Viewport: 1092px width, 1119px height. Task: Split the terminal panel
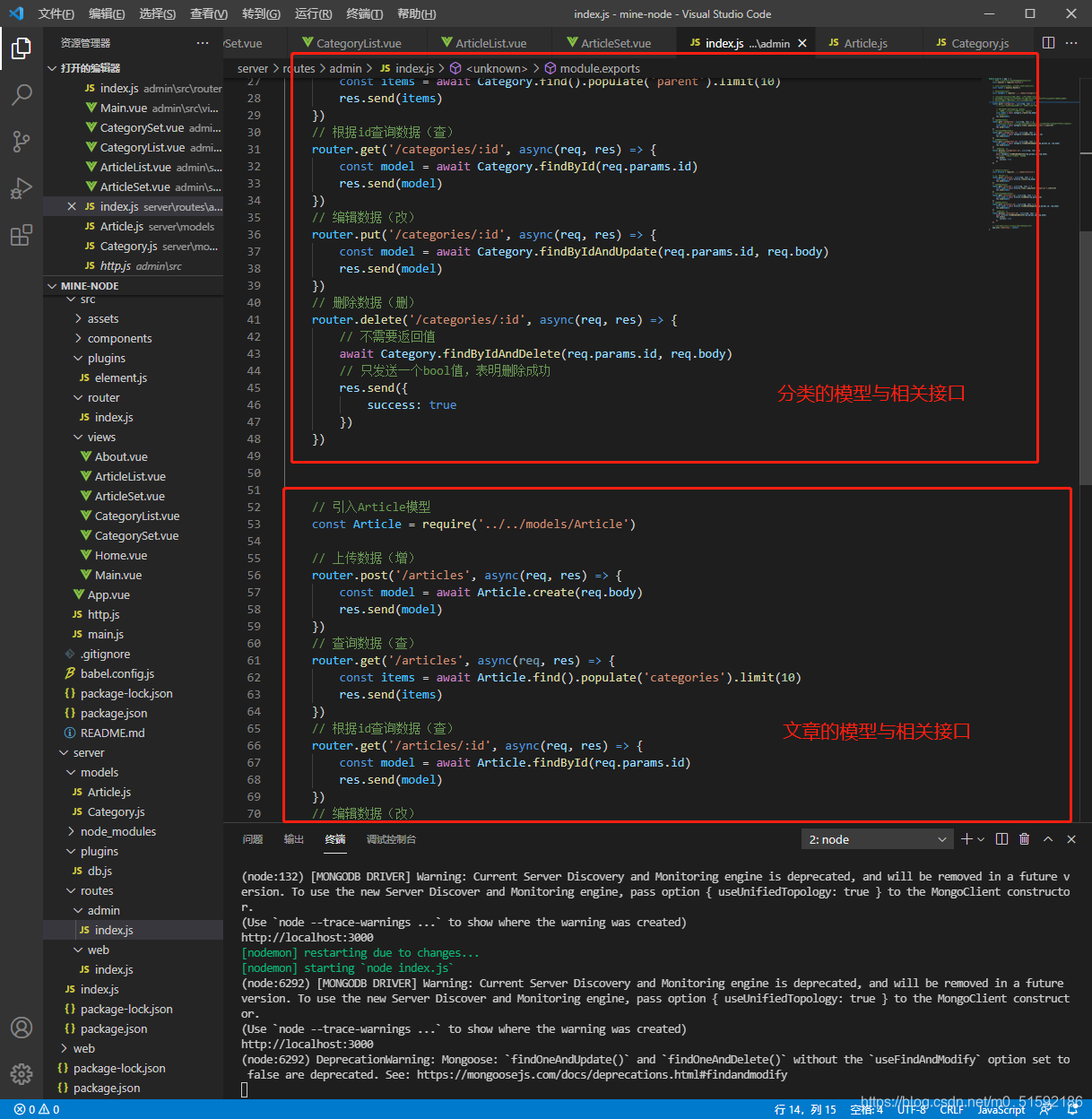(1002, 839)
